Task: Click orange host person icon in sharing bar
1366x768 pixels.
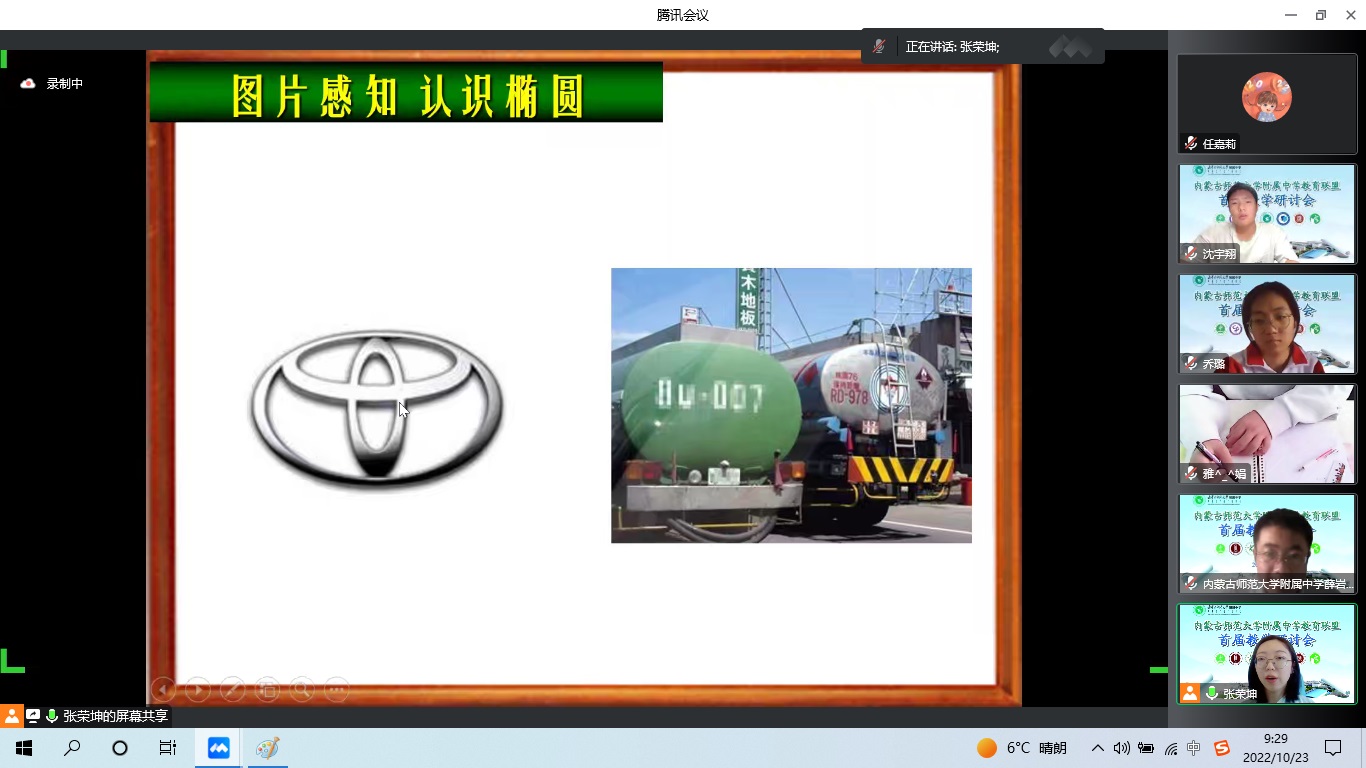Action: coord(11,716)
